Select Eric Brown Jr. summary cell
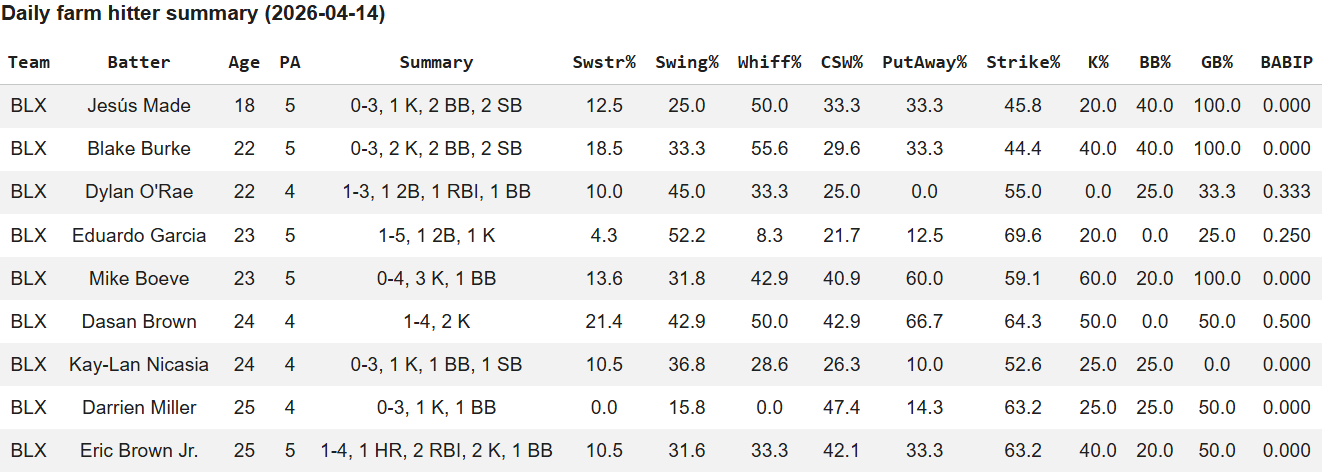The width and height of the screenshot is (1322, 472). click(436, 451)
